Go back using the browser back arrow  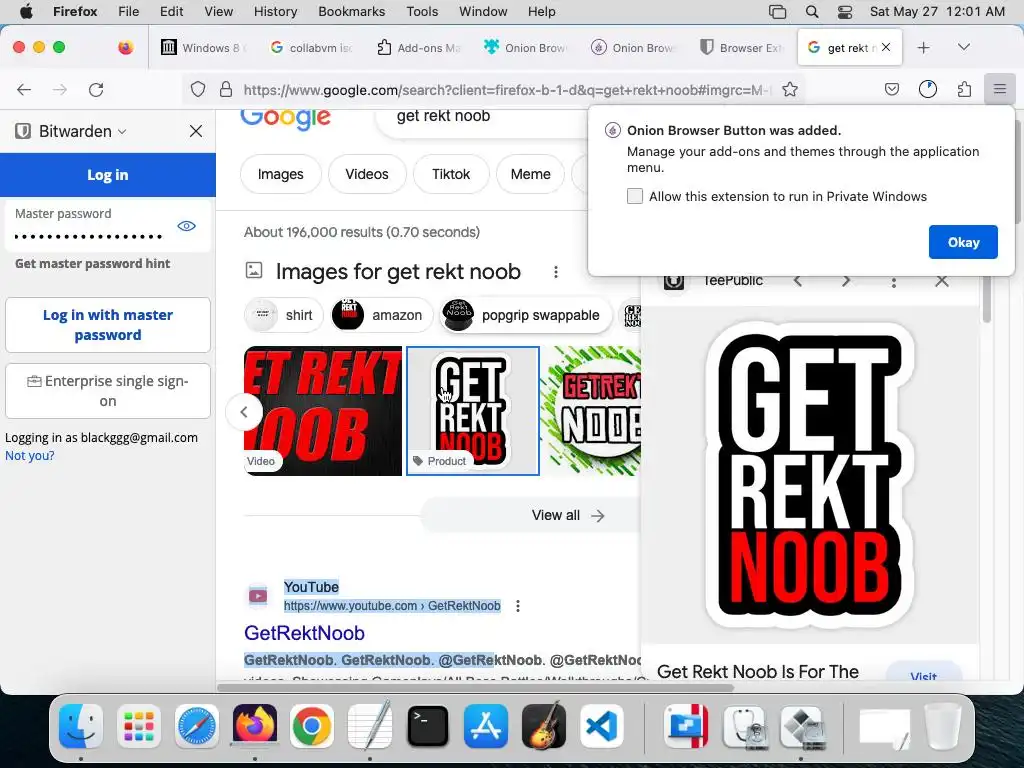[24, 89]
